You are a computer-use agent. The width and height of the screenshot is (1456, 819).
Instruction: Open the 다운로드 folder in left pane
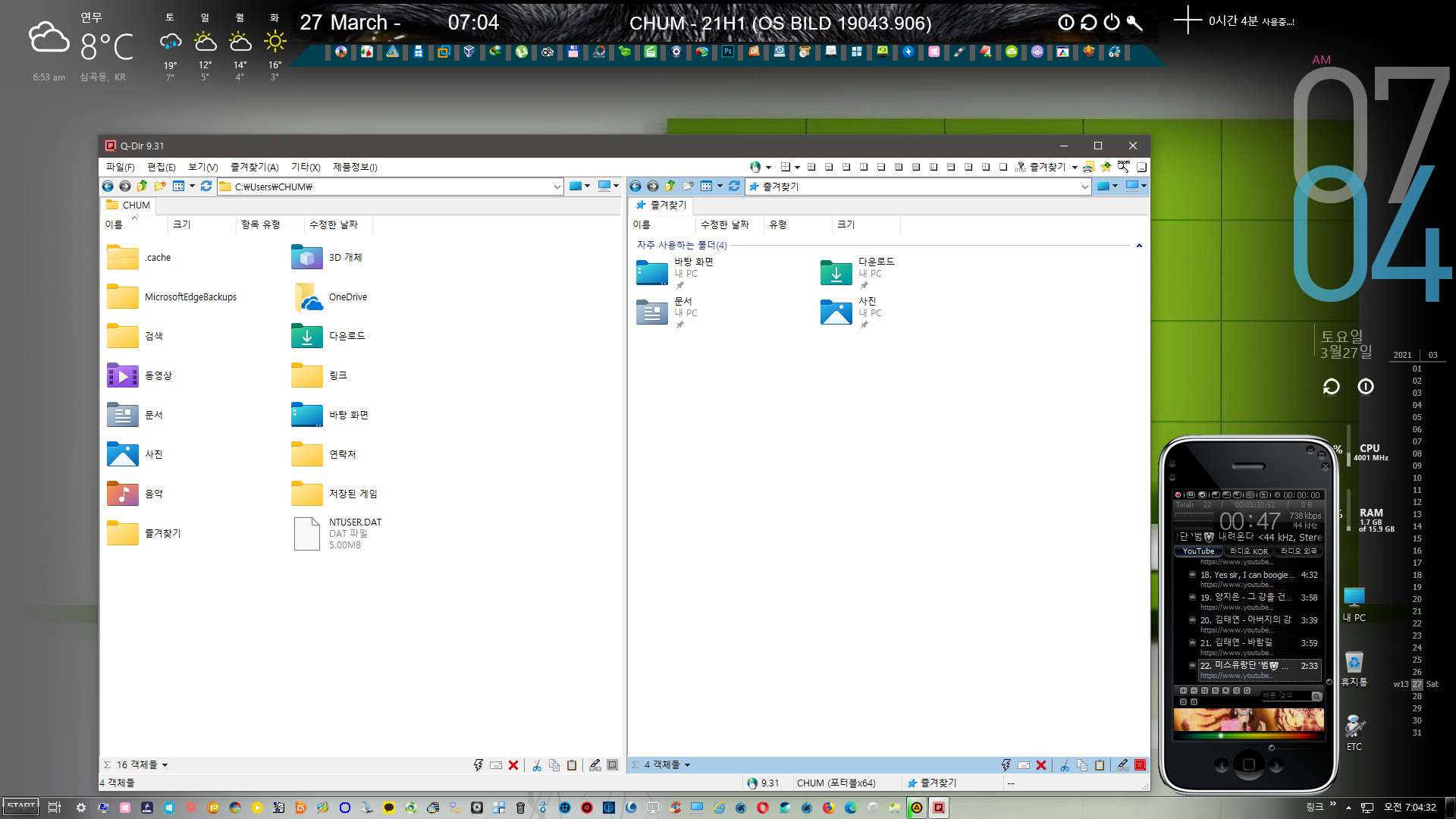[x=328, y=336]
